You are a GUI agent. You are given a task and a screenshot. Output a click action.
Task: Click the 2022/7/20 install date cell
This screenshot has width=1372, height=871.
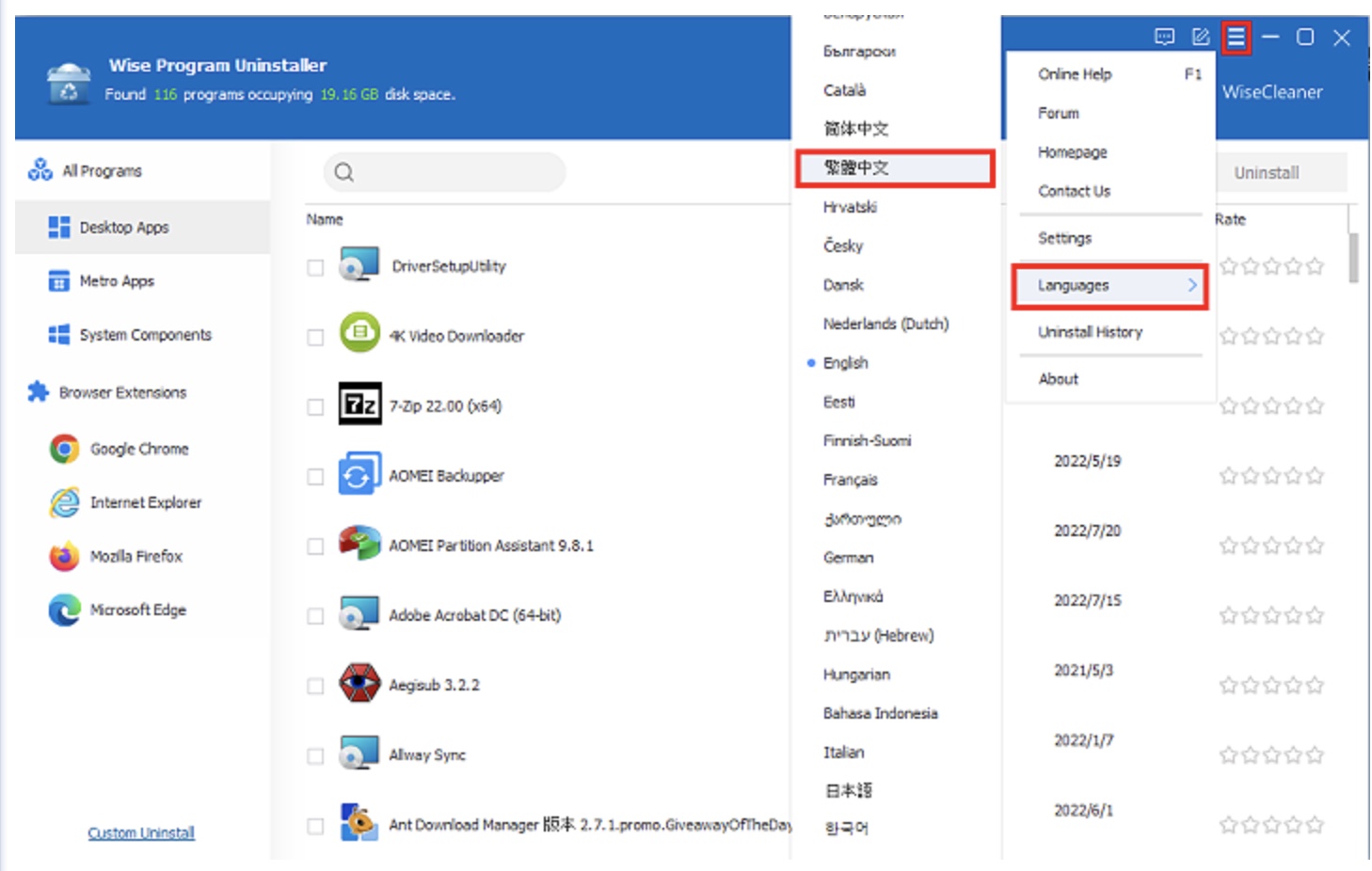coord(1087,531)
